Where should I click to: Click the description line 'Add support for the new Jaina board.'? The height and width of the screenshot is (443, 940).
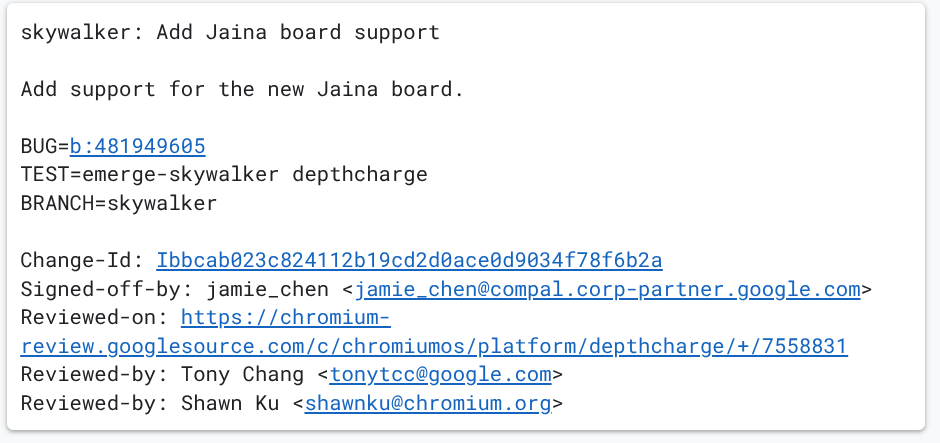[x=242, y=89]
